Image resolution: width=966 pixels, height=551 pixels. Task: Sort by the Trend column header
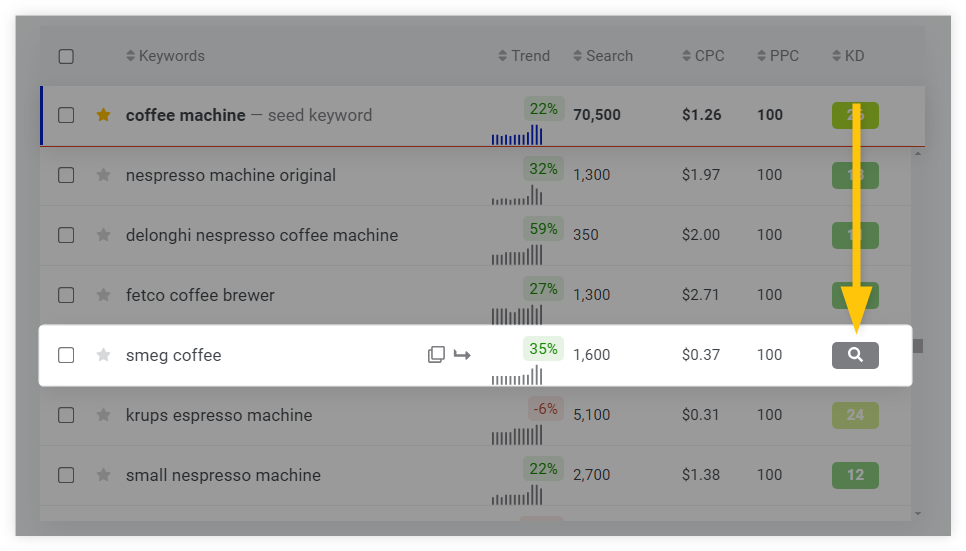coord(524,55)
